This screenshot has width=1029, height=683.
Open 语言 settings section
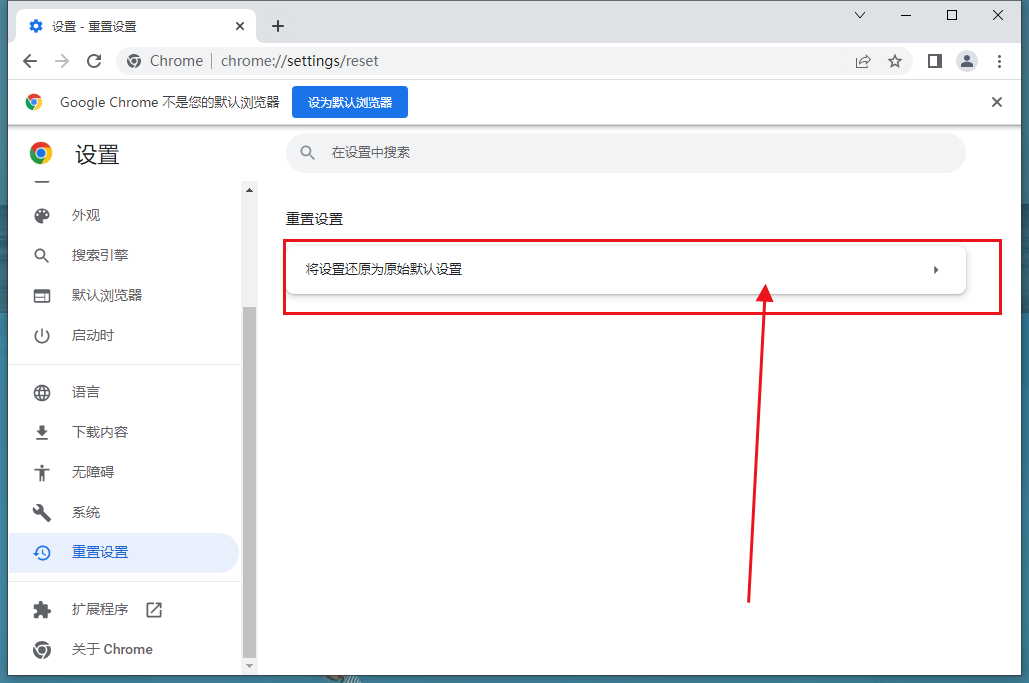123,392
